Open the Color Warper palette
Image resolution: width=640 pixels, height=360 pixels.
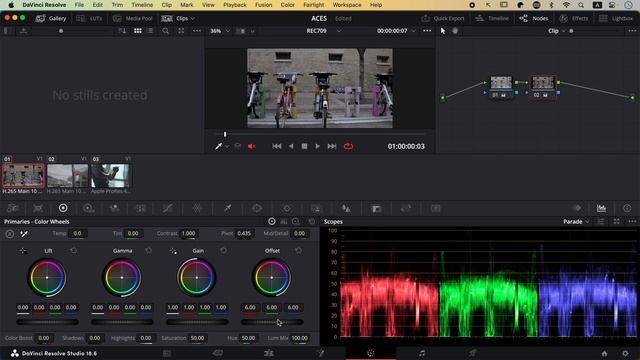coord(197,208)
